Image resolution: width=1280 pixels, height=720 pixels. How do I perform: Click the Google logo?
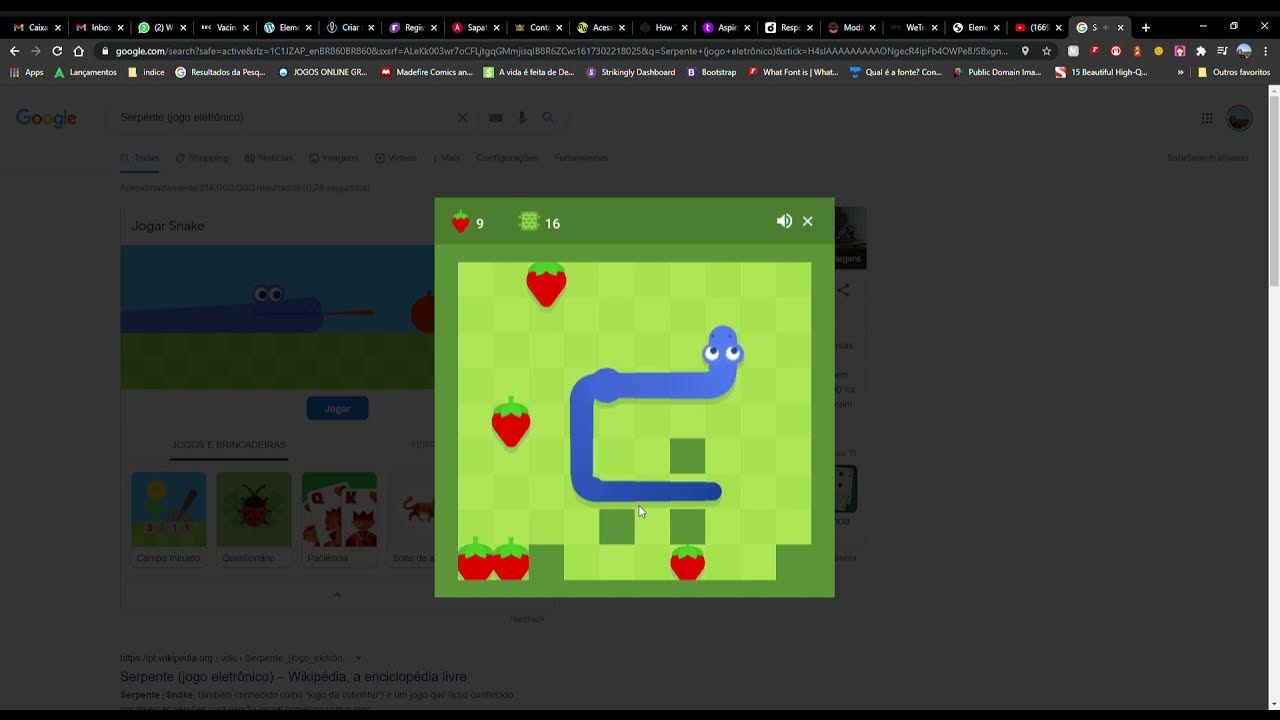click(46, 118)
